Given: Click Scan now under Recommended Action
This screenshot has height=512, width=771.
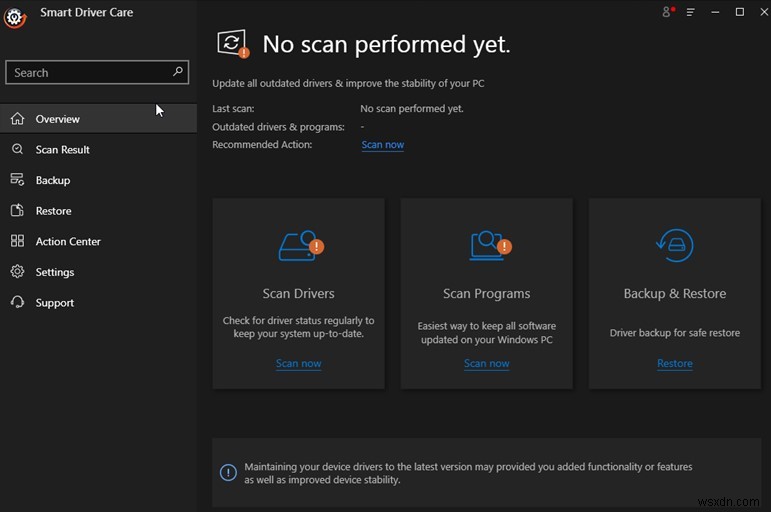Looking at the screenshot, I should pos(383,145).
